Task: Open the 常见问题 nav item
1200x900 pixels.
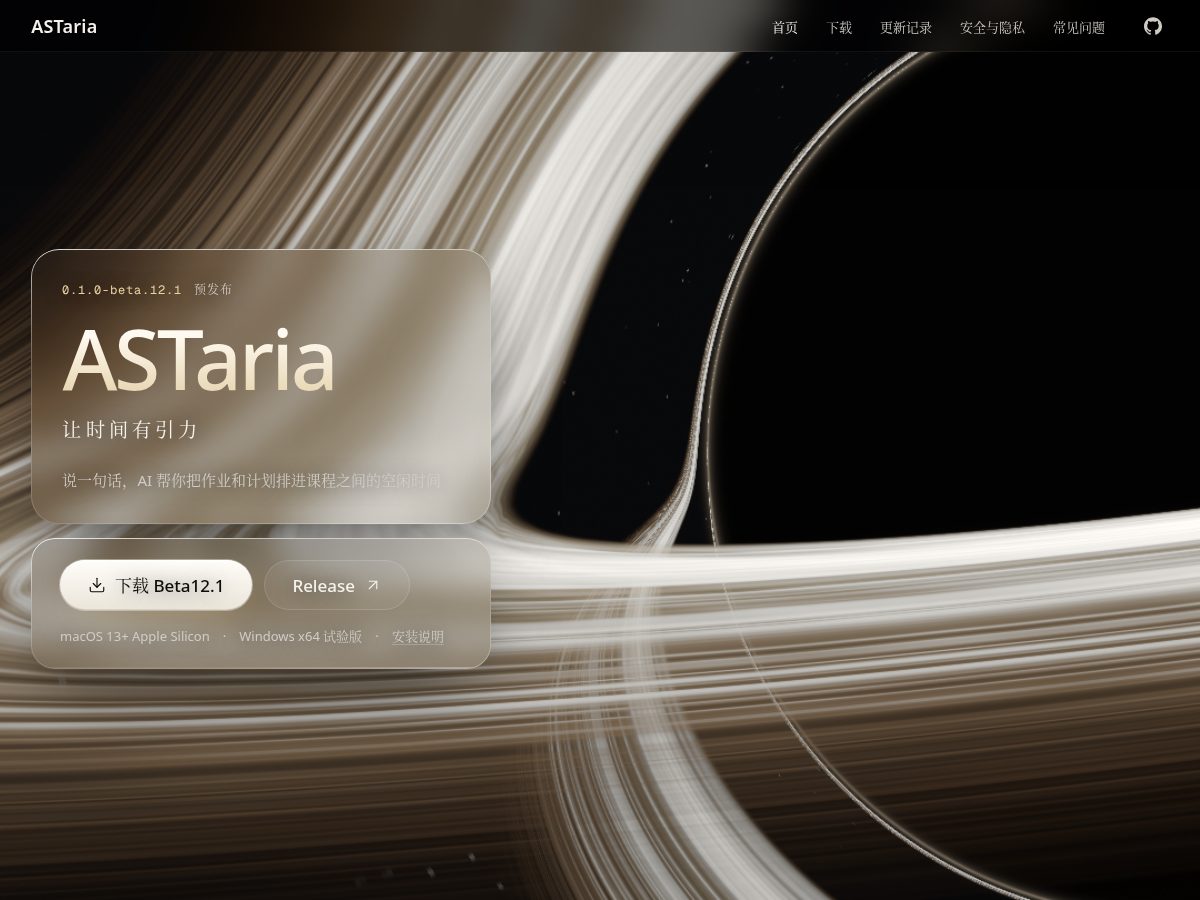Action: click(x=1079, y=27)
